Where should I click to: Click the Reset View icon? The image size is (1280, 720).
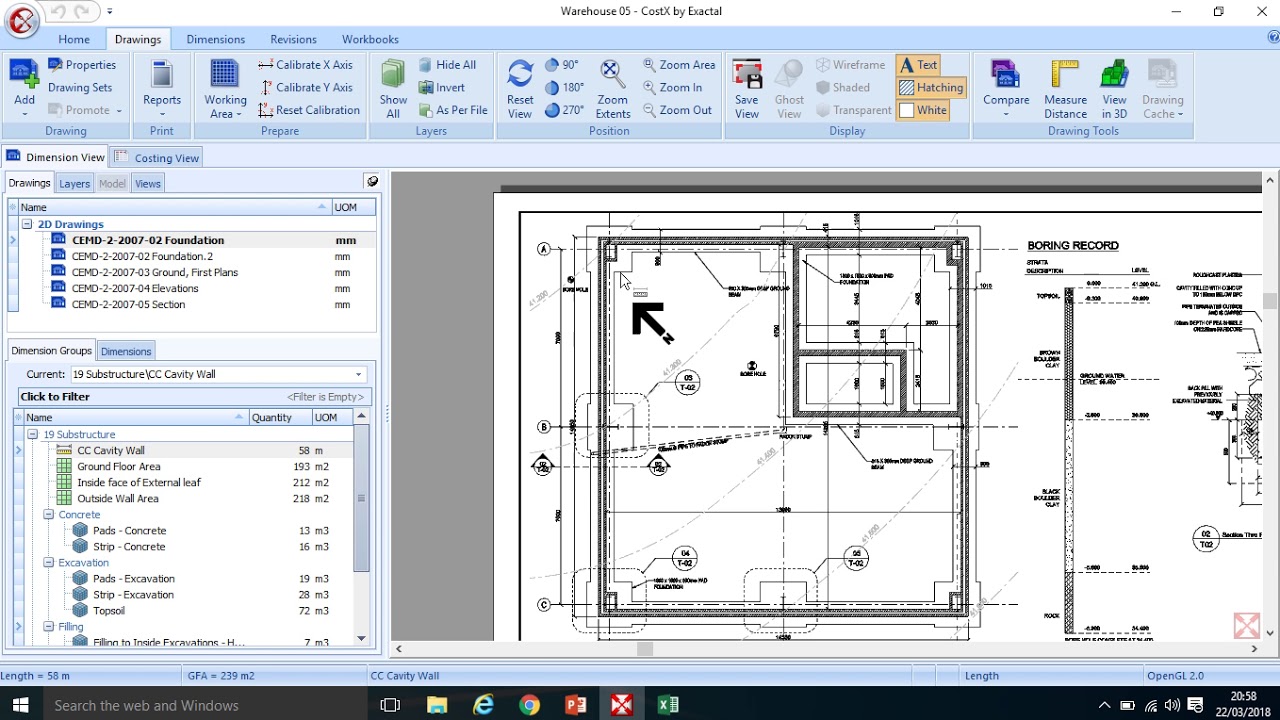pyautogui.click(x=520, y=75)
